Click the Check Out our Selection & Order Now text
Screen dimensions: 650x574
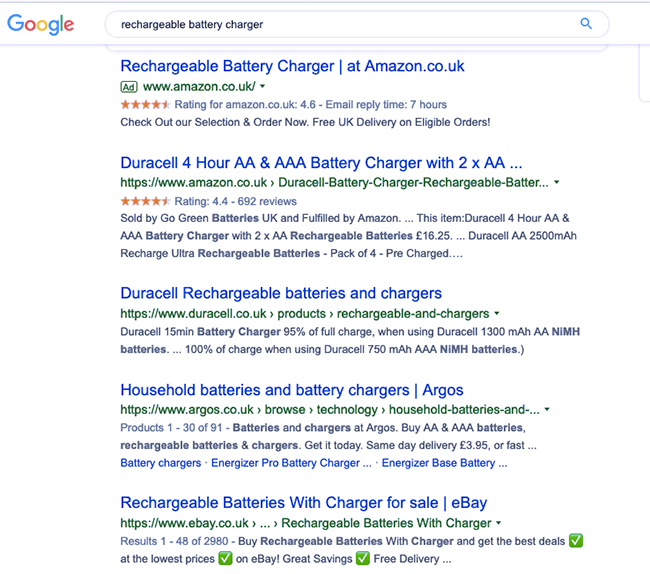coord(215,122)
